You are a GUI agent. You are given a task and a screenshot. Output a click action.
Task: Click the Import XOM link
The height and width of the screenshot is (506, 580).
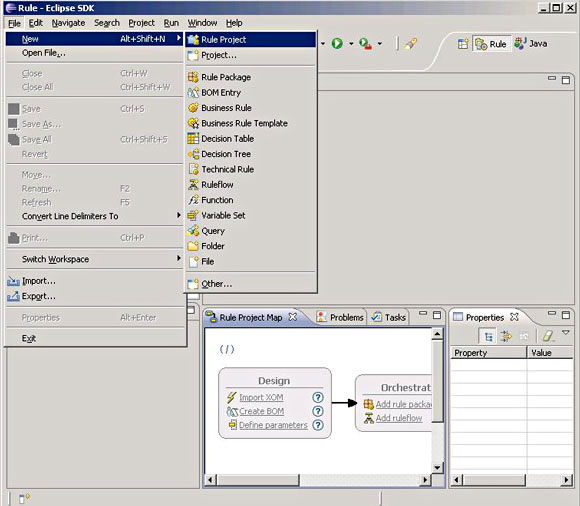tap(261, 397)
